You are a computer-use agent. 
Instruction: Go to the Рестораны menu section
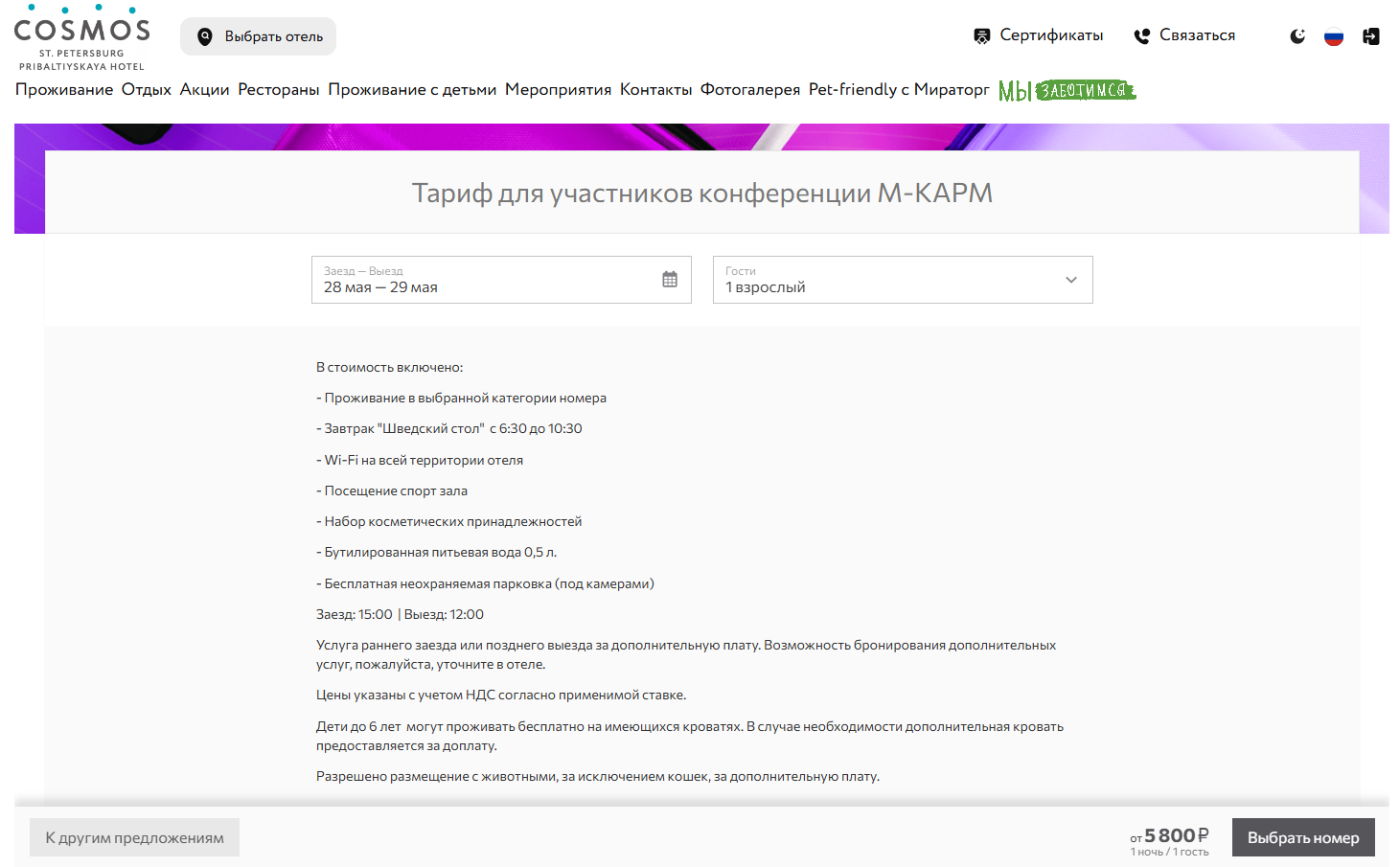tap(279, 89)
